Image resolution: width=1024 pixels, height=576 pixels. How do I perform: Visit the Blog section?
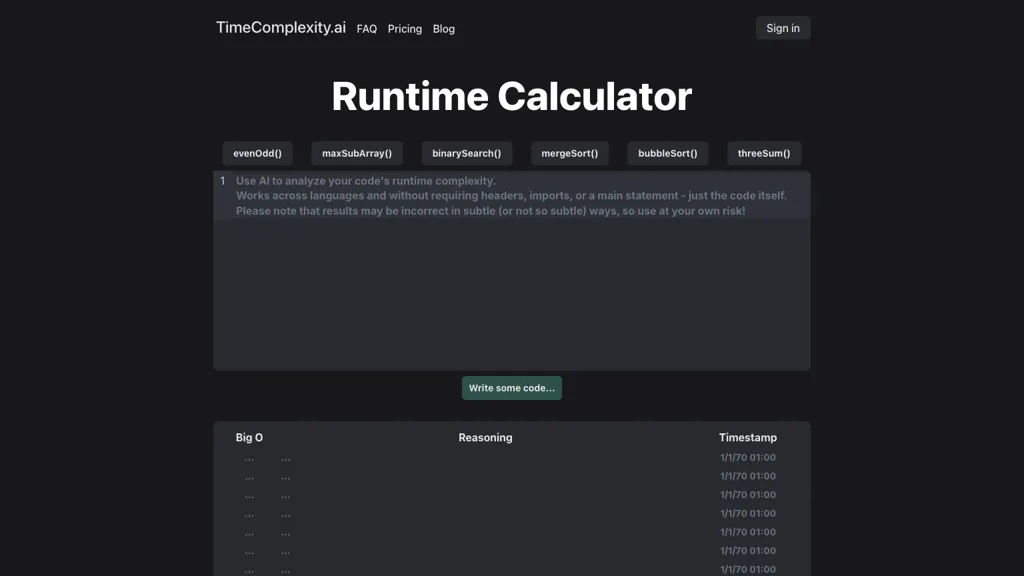[x=443, y=29]
